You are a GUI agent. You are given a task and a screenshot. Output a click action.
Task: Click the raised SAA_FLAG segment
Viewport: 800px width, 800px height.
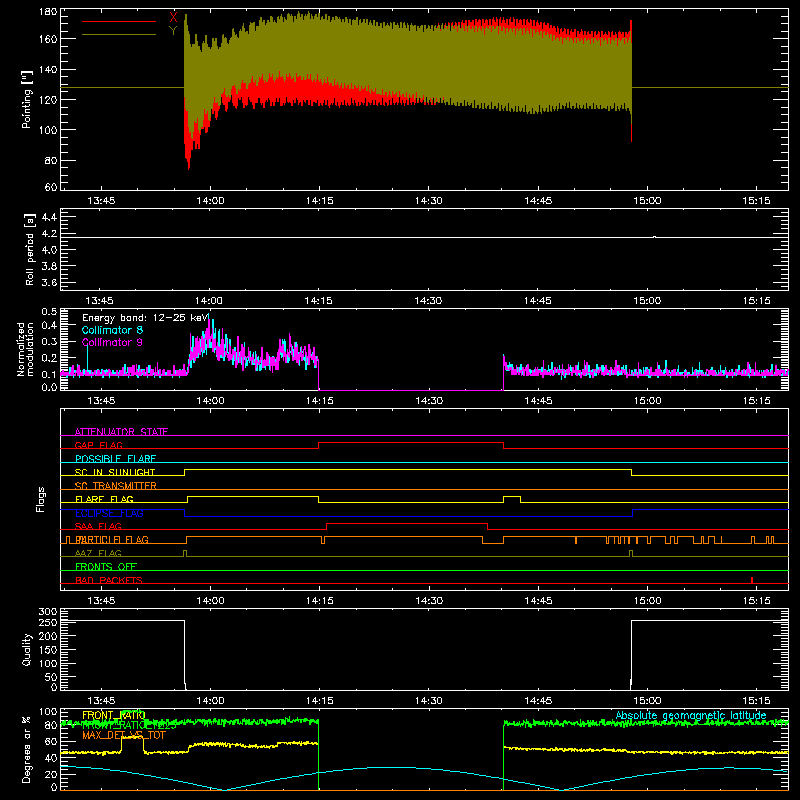click(x=407, y=523)
